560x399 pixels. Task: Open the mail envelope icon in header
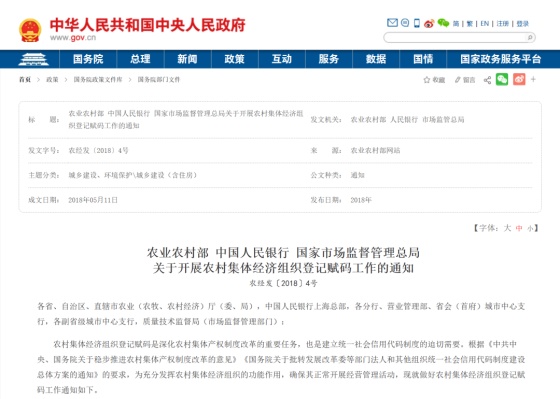[392, 23]
